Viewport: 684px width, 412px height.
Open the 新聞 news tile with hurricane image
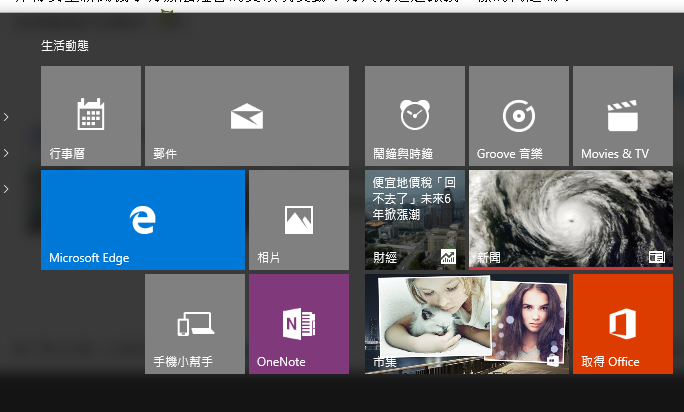[x=571, y=220]
